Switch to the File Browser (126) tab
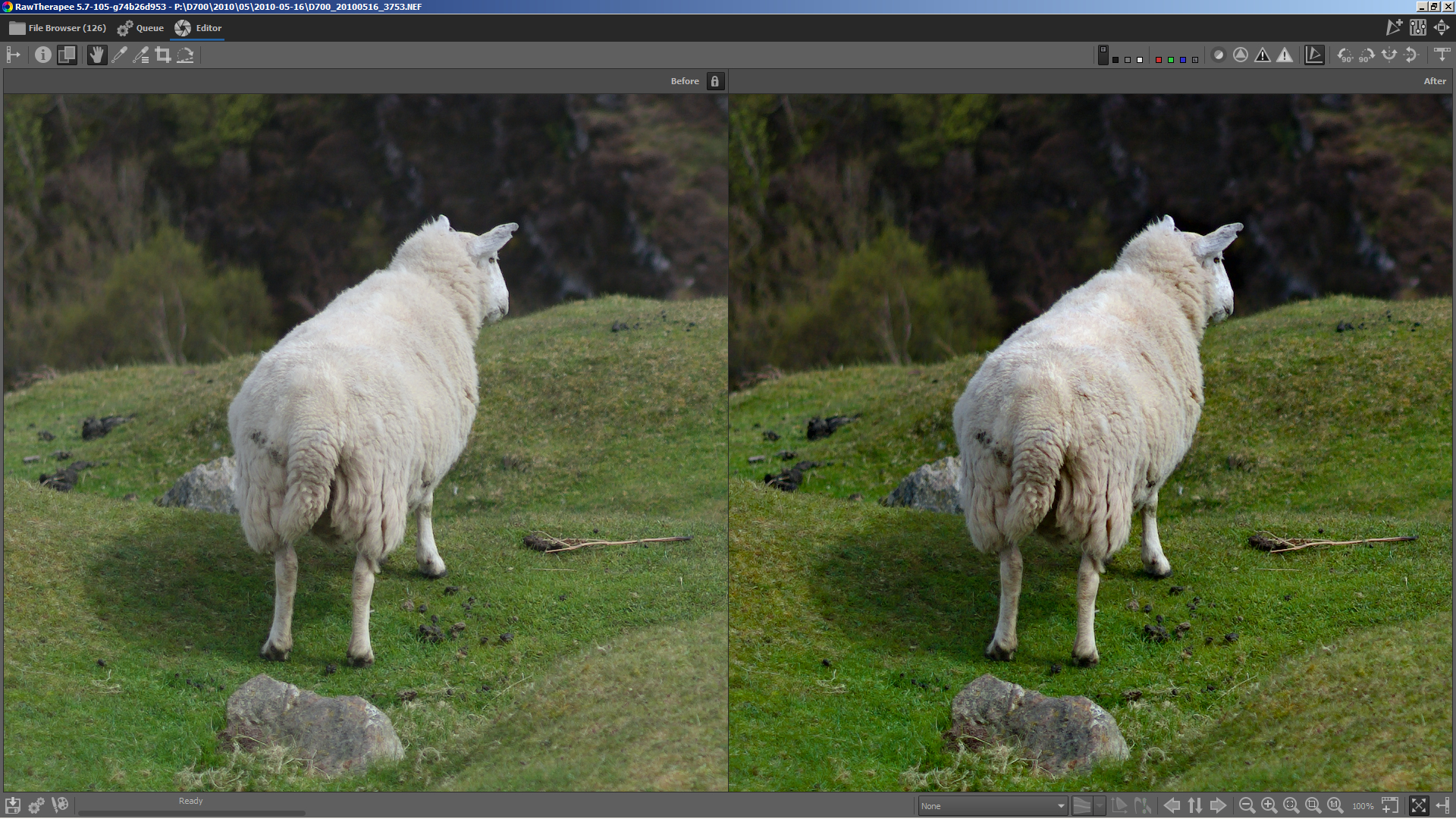This screenshot has height=819, width=1456. pos(58,28)
